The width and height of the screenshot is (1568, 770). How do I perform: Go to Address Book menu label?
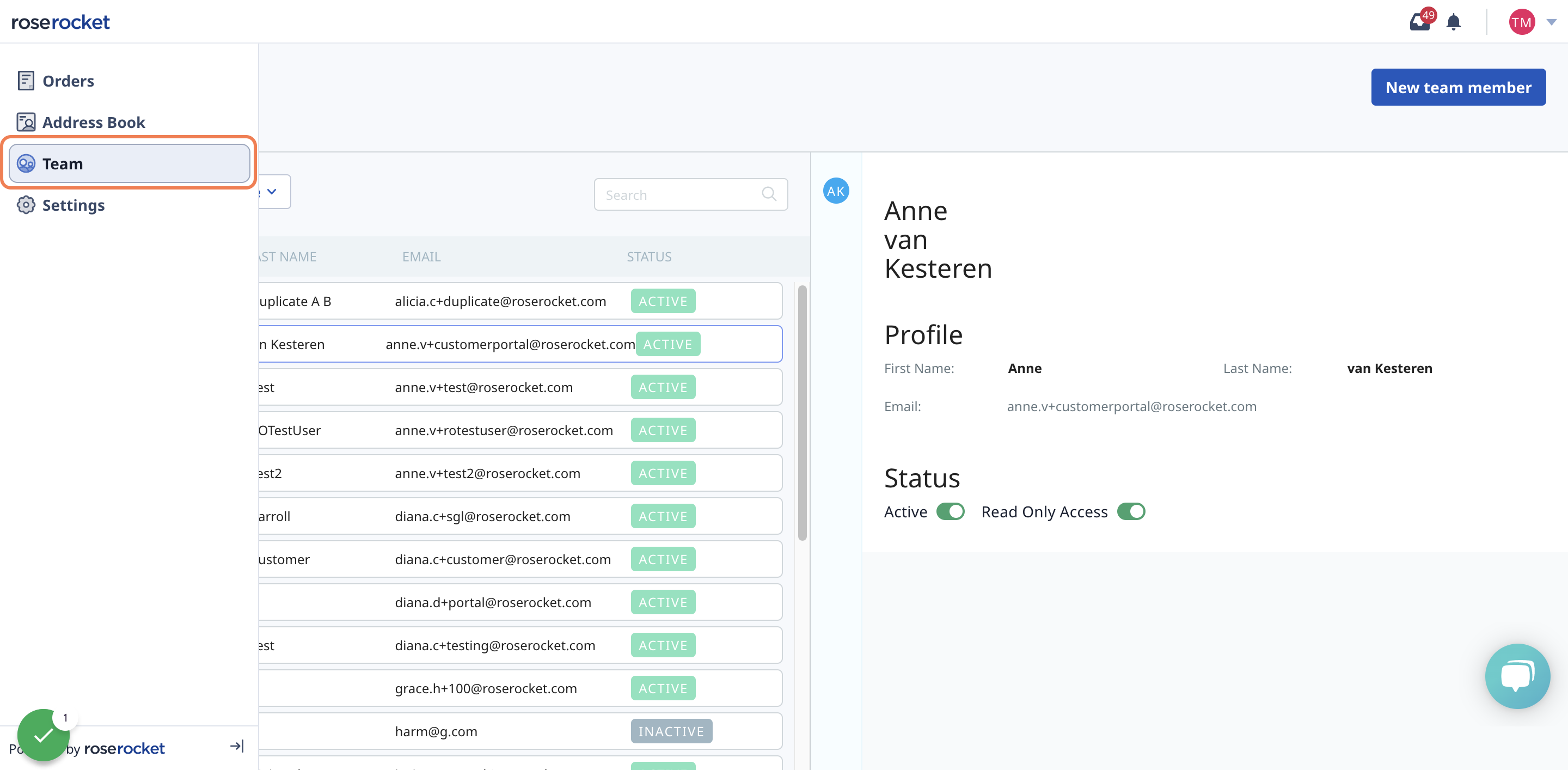click(x=94, y=122)
